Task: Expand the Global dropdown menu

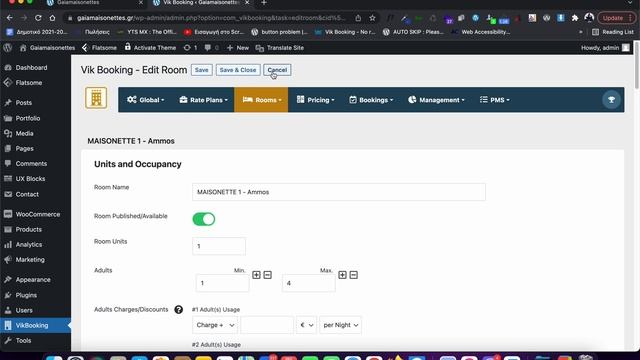Action: (146, 100)
